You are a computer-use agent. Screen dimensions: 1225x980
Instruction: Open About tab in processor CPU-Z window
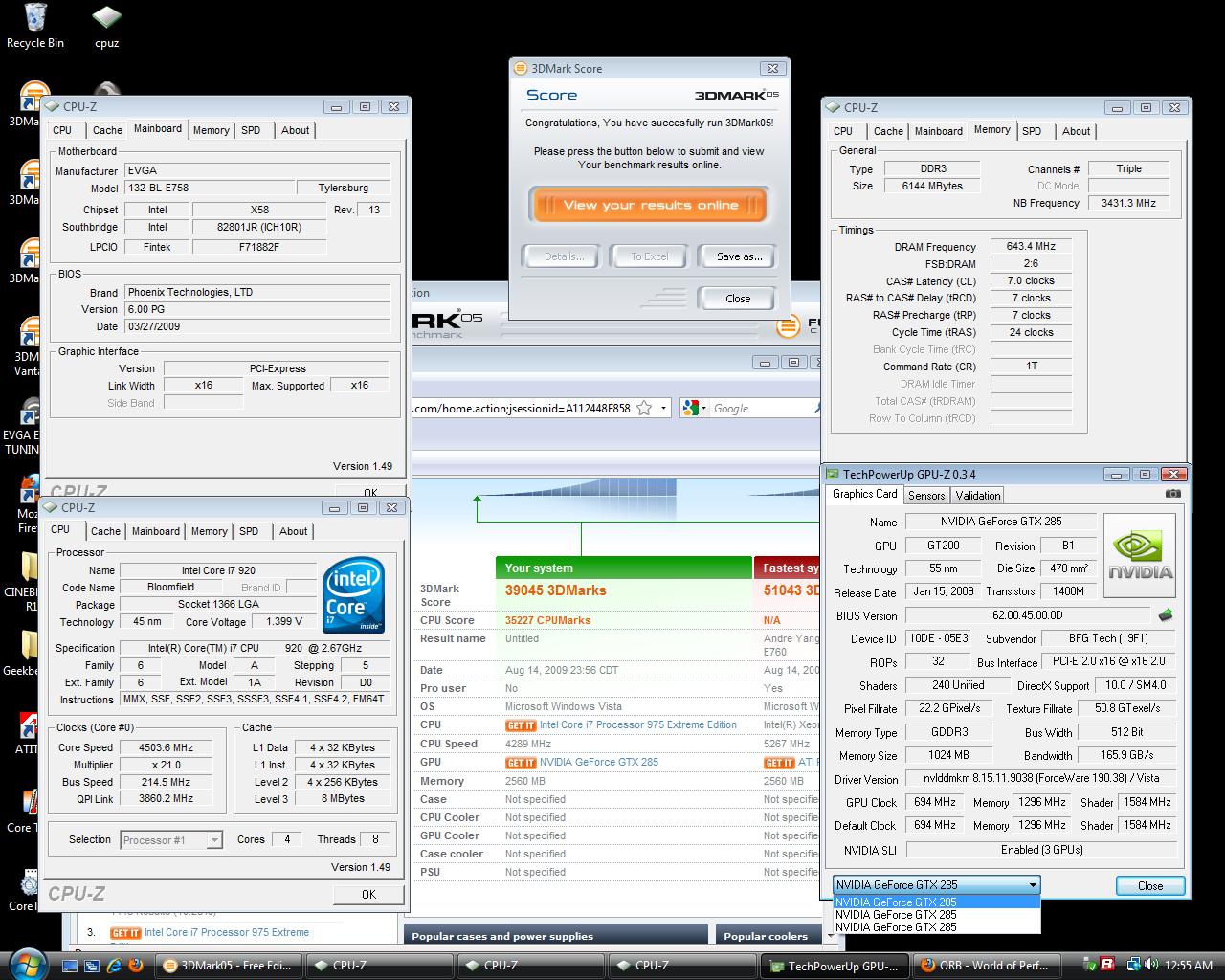[x=294, y=531]
